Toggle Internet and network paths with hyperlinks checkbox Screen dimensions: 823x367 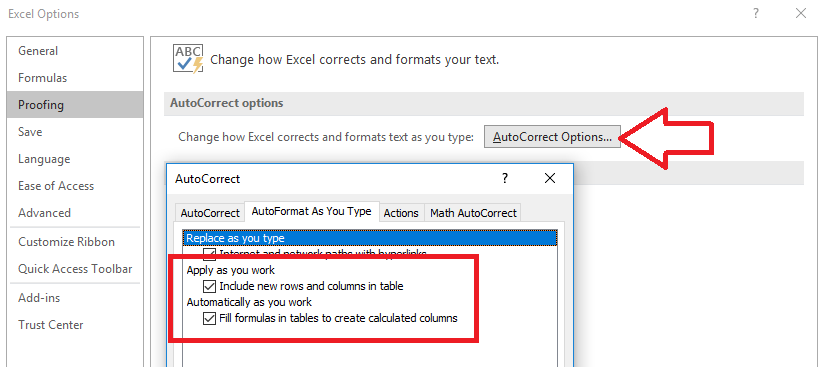tap(210, 254)
